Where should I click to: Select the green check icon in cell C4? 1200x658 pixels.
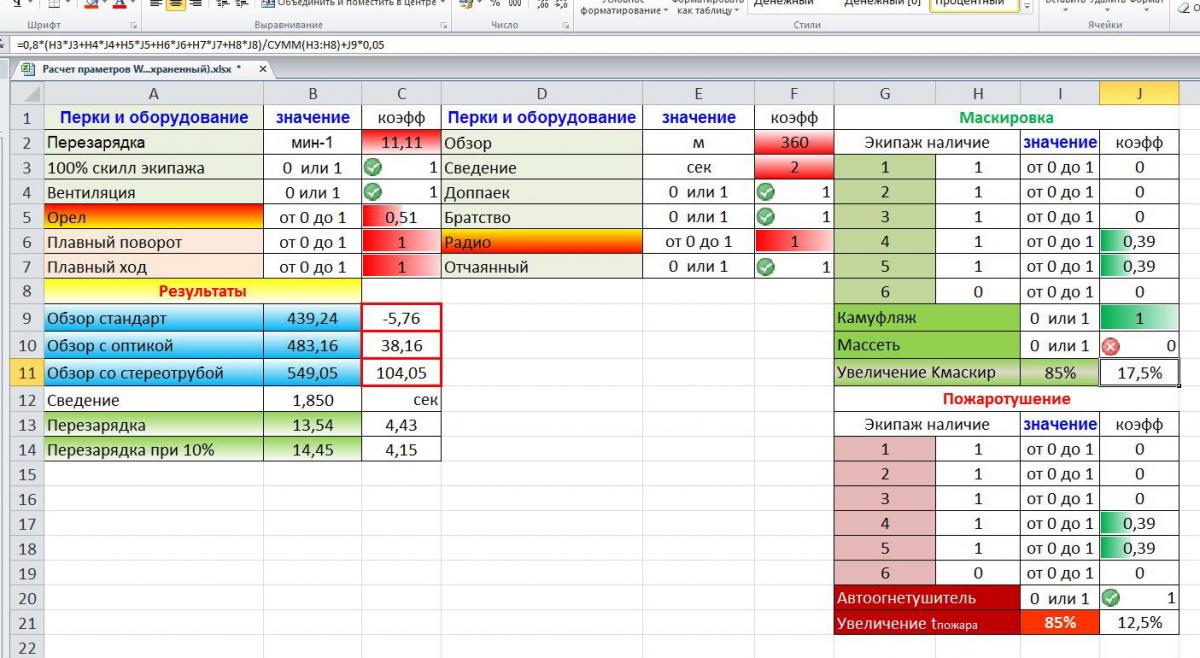[x=374, y=192]
